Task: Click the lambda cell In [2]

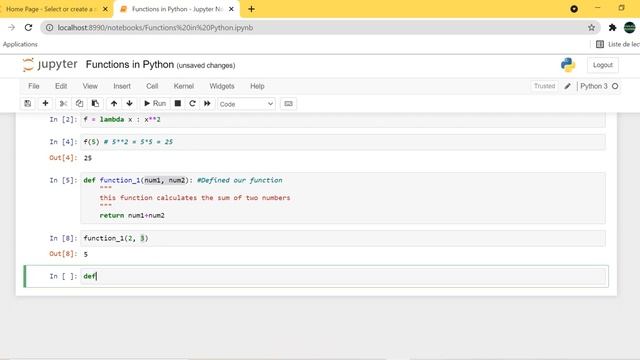Action: 343,120
